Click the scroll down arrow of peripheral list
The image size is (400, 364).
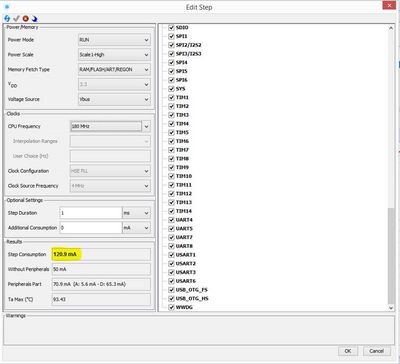[x=391, y=308]
